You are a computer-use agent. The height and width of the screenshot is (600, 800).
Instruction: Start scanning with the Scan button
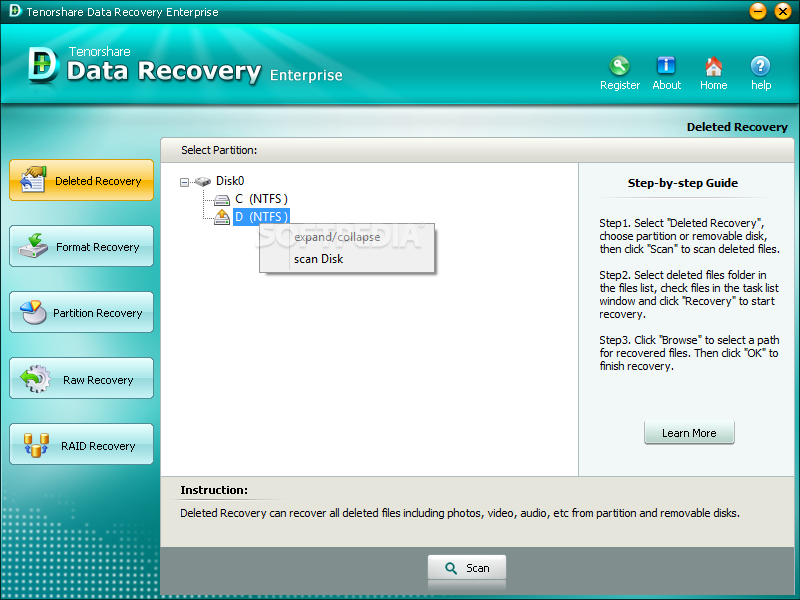(x=467, y=568)
